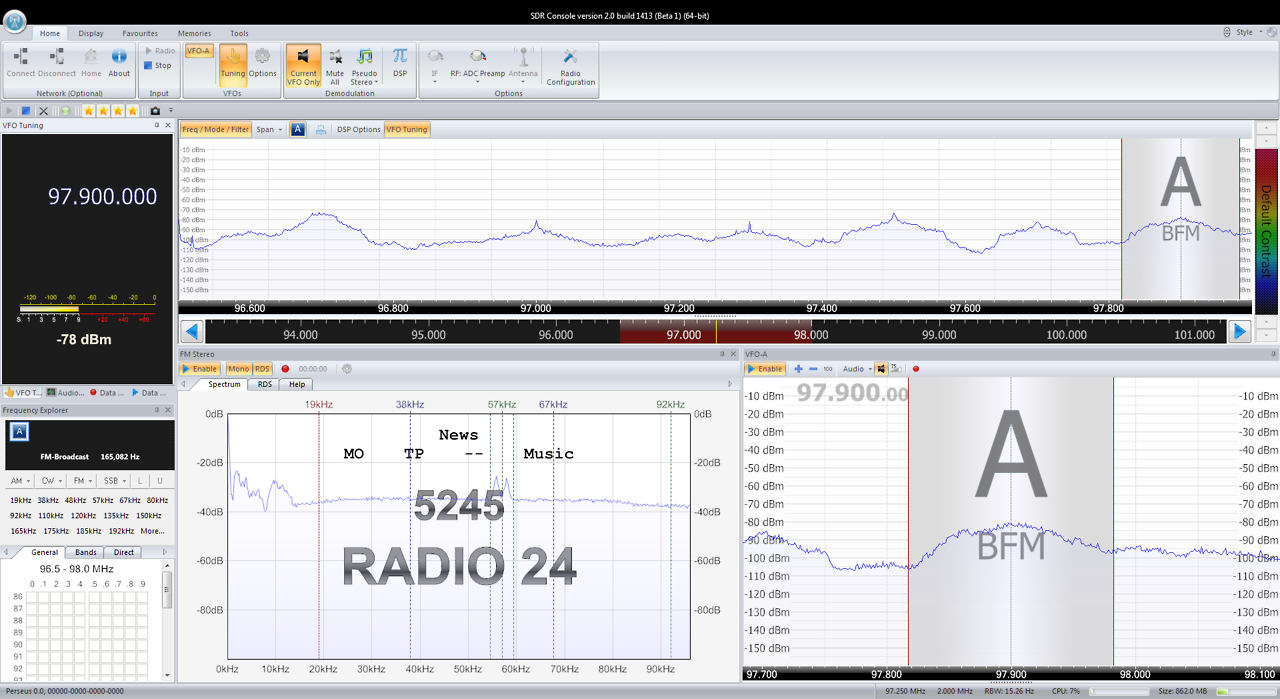
Task: Toggle the VFO-A selector button
Action: 199,51
